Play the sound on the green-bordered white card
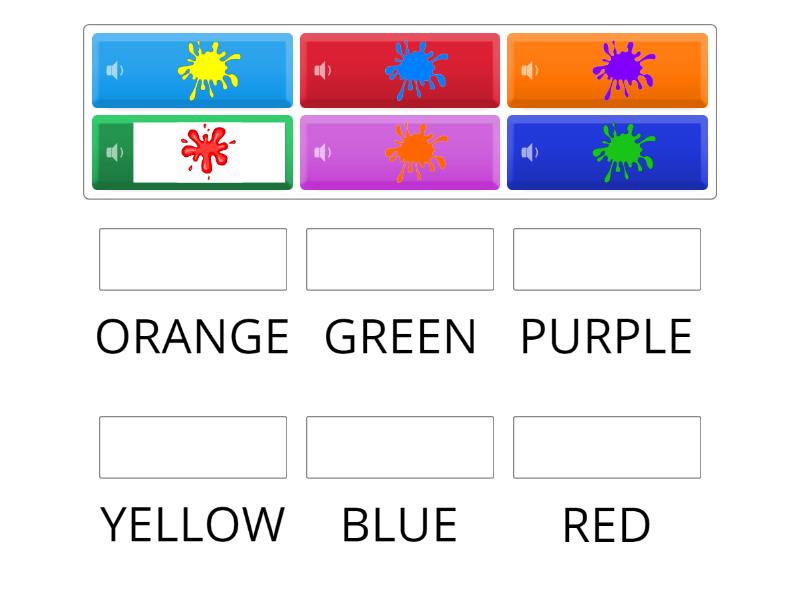The image size is (800, 600). tap(113, 152)
